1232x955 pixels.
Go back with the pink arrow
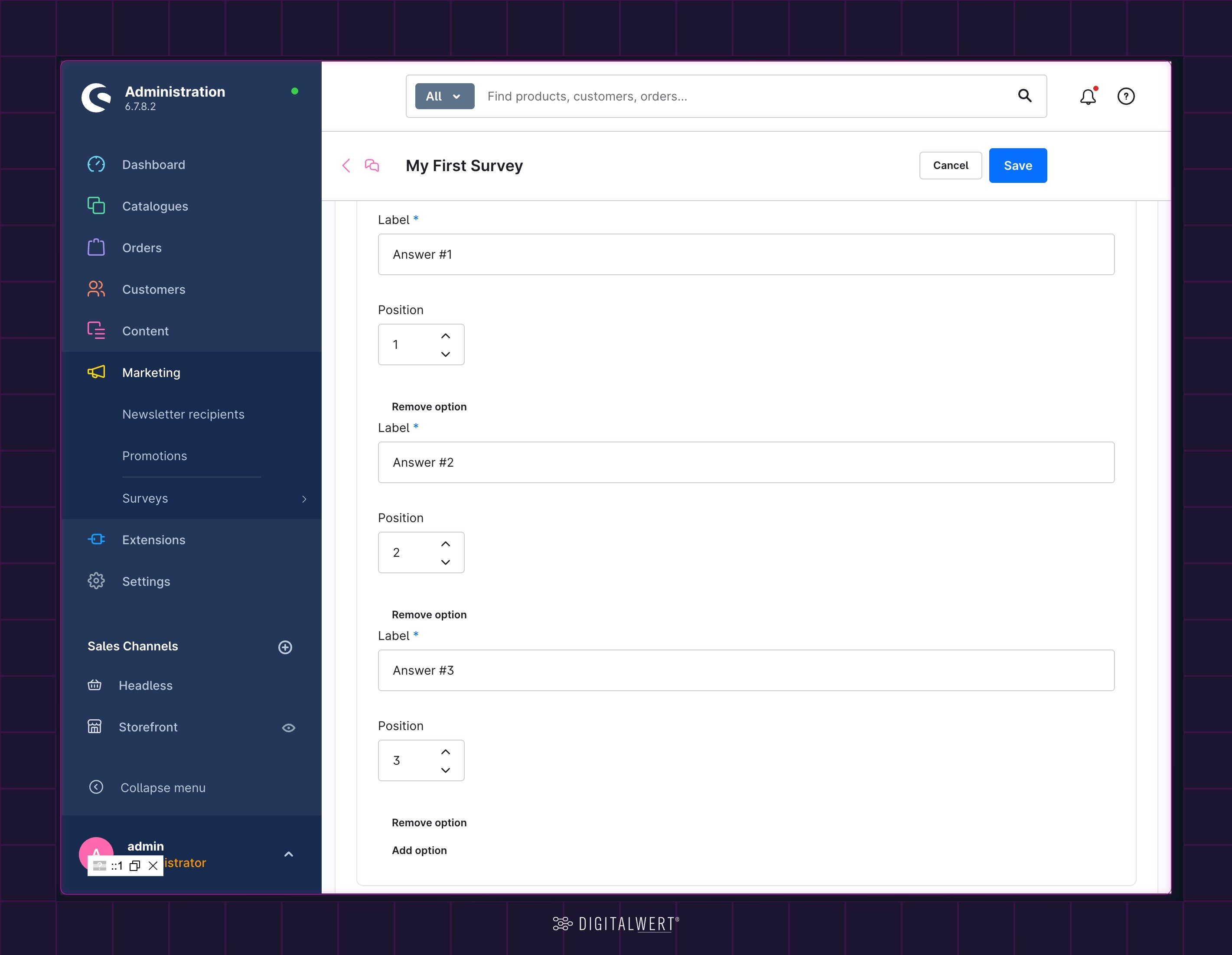coord(346,166)
